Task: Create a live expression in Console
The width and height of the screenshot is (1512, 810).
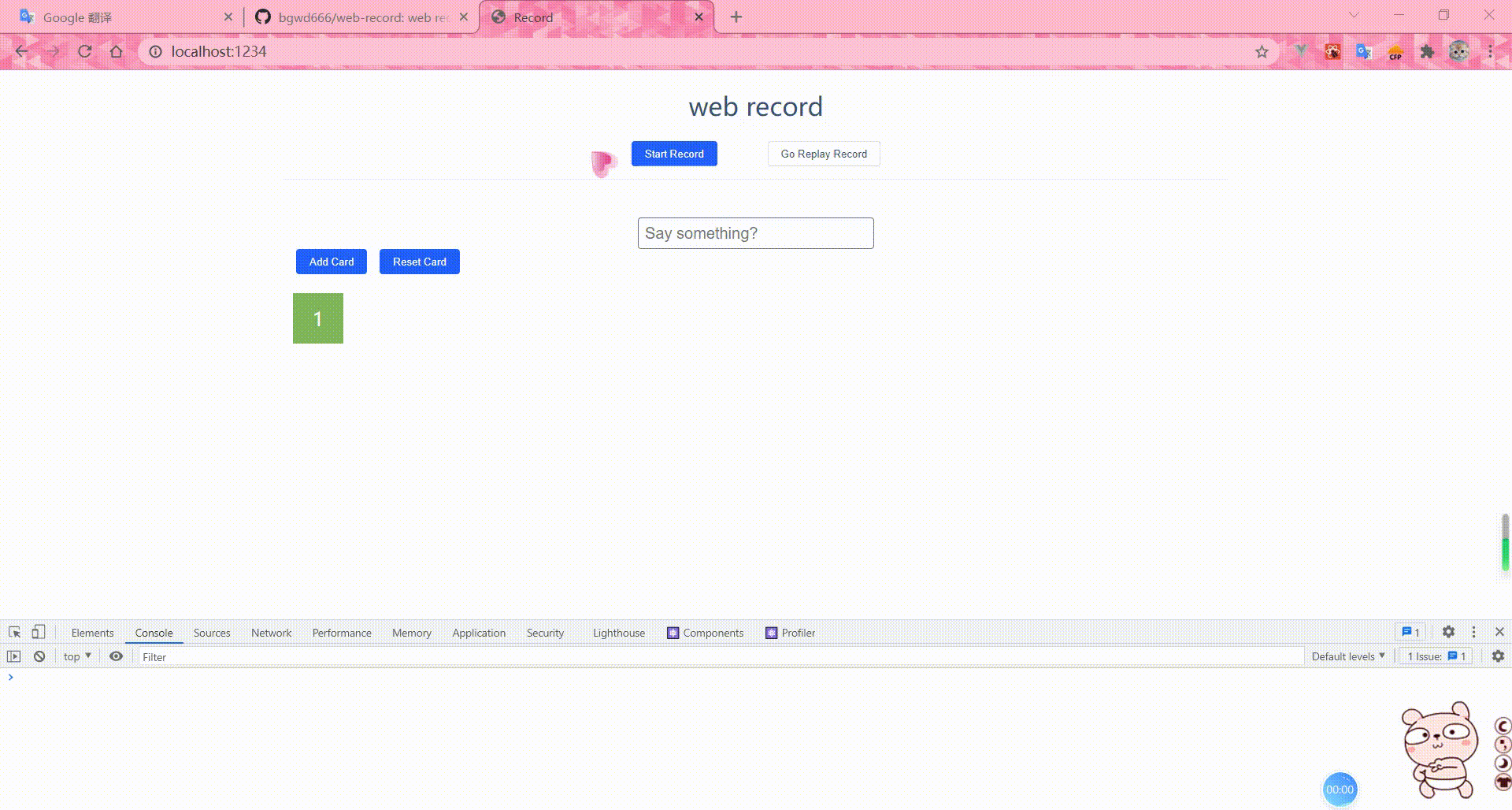Action: point(14,656)
